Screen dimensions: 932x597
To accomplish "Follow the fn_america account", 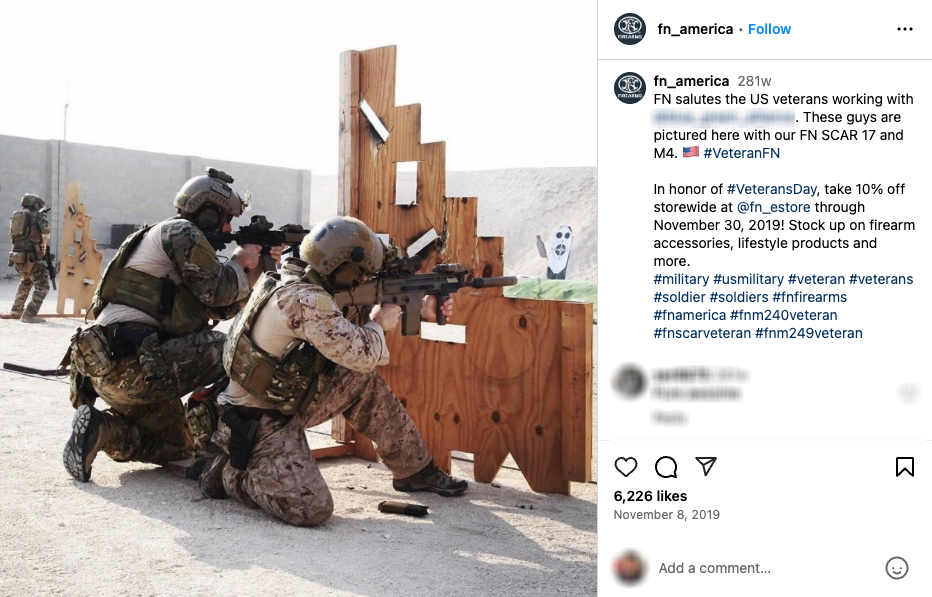I will (769, 29).
